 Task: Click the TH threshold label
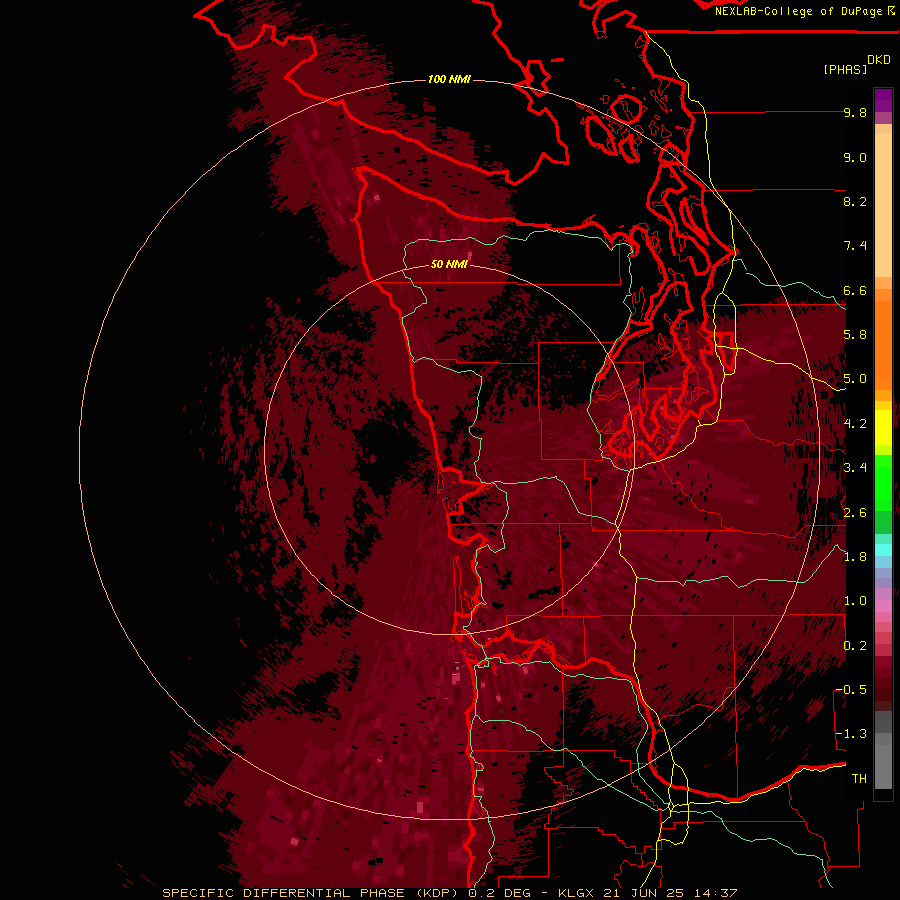coord(859,778)
